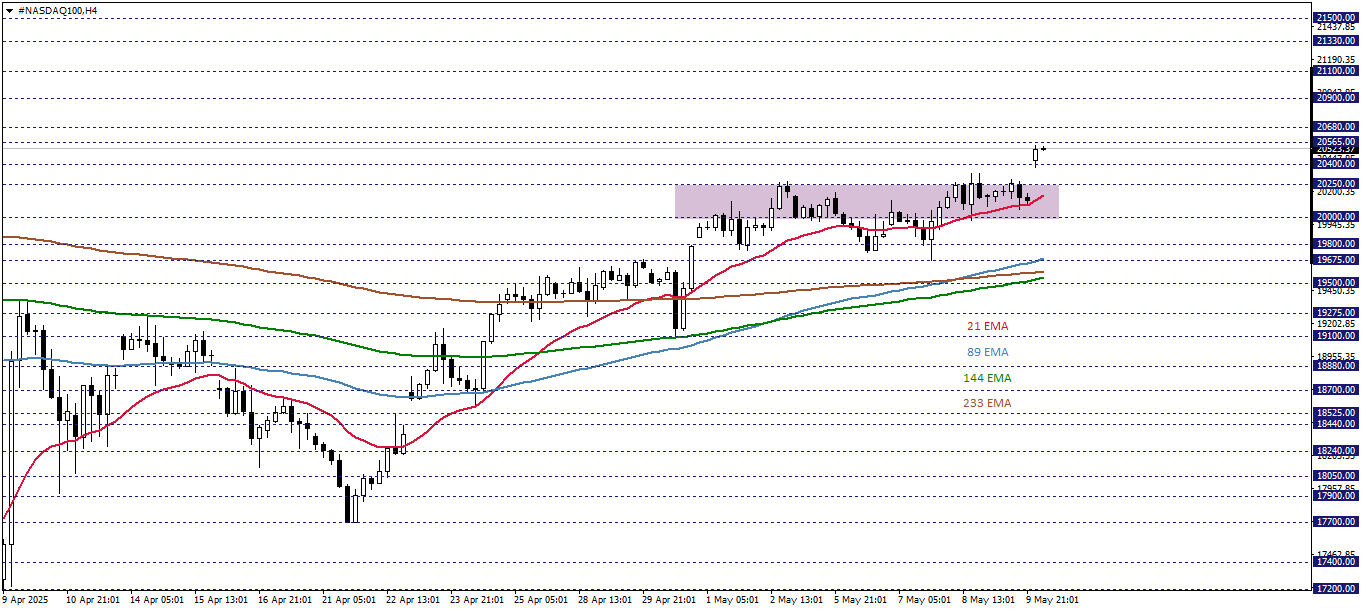Image resolution: width=1362 pixels, height=611 pixels.
Task: Click the 21 Apr 05:01 time label
Action: click(350, 600)
